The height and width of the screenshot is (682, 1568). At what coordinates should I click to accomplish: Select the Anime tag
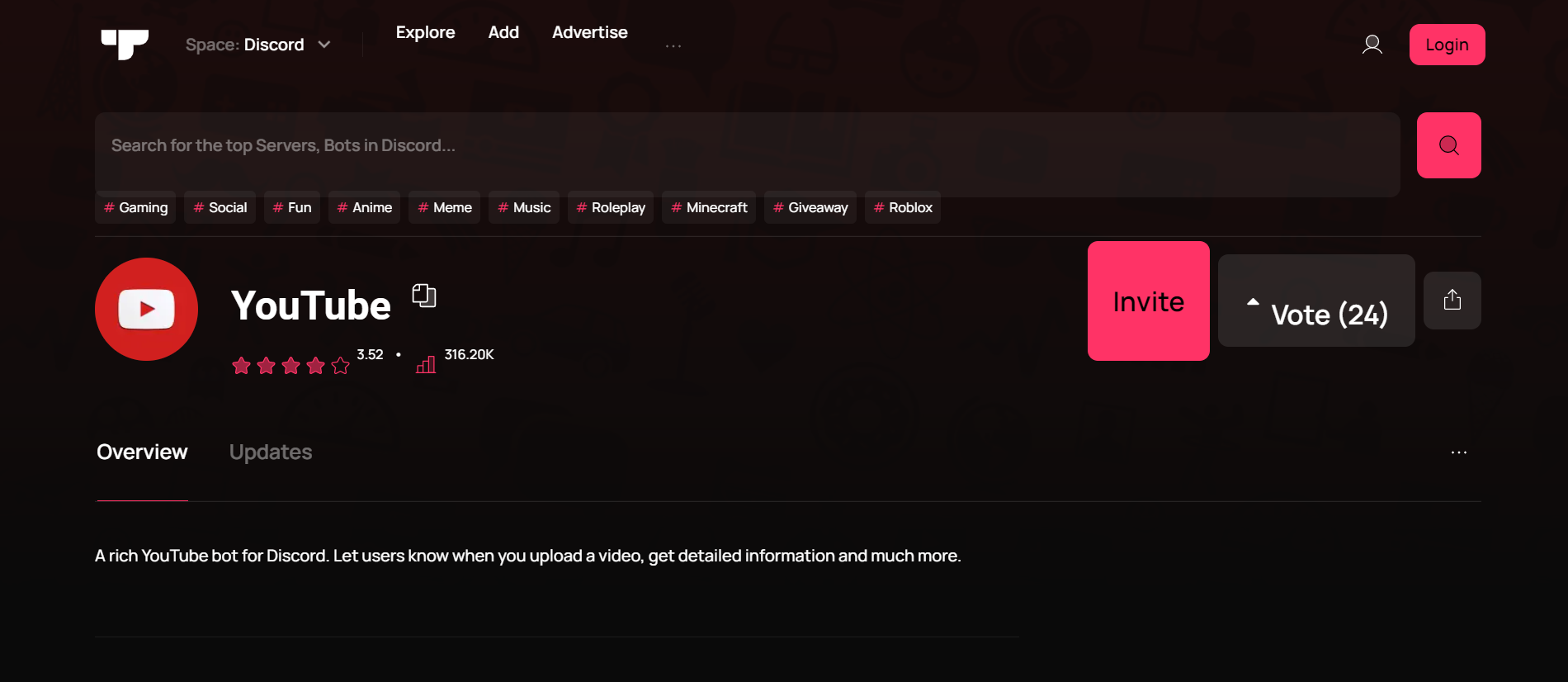[x=364, y=207]
